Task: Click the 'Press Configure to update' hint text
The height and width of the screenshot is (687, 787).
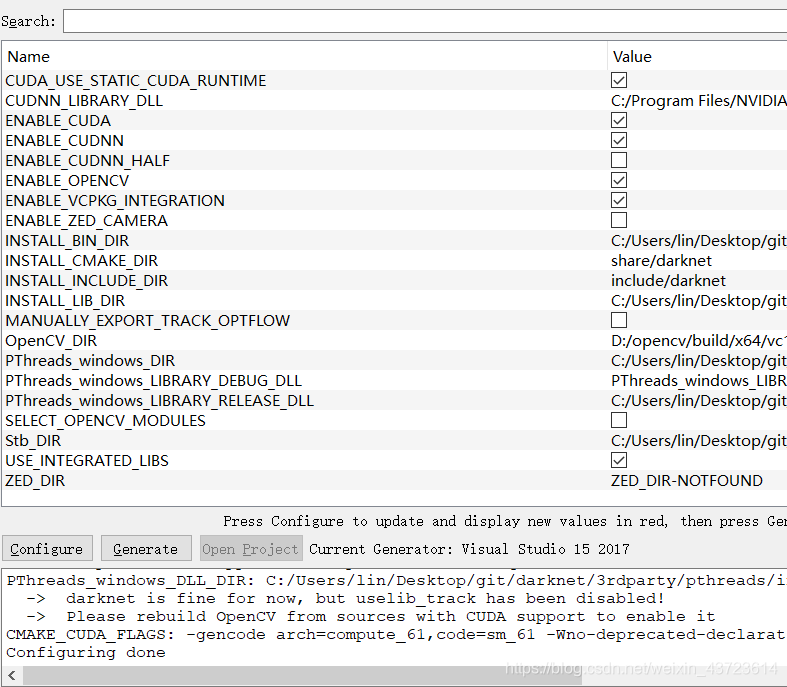Action: [x=504, y=521]
